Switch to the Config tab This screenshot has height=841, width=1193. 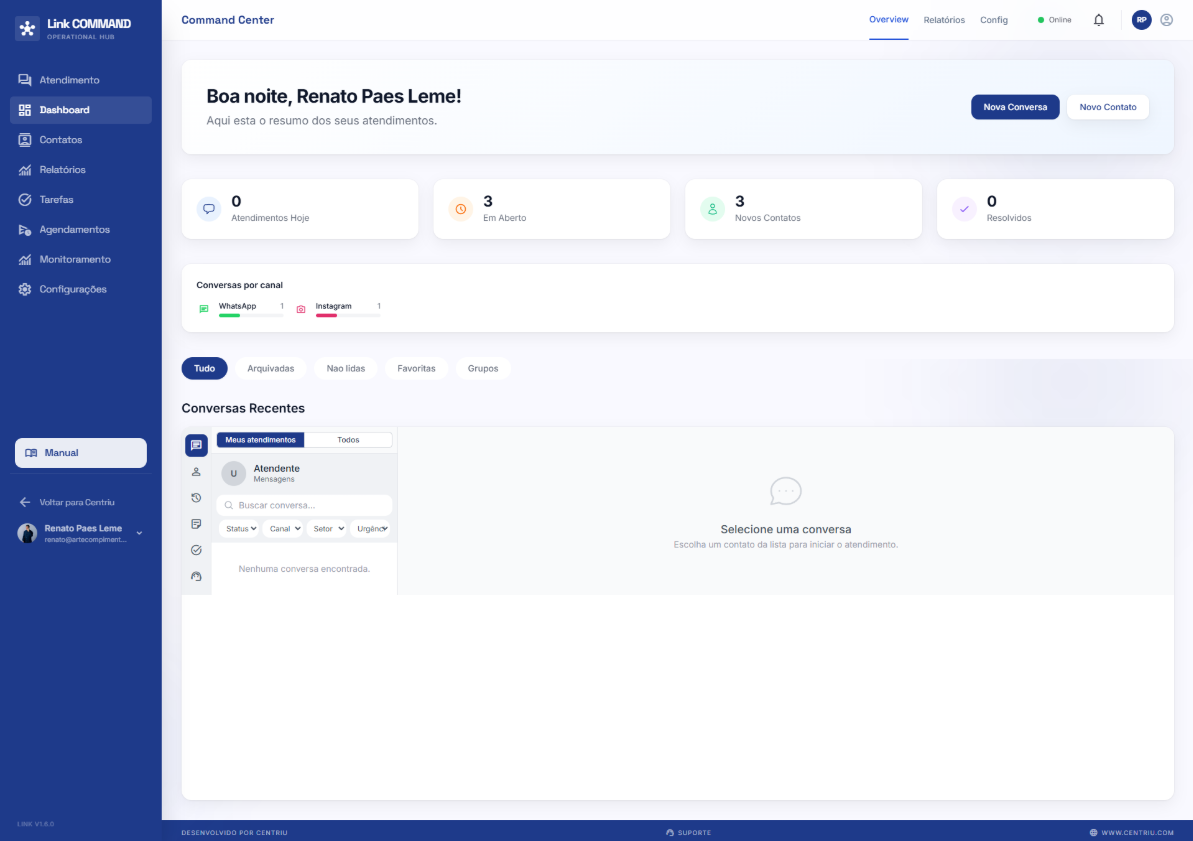tap(994, 20)
